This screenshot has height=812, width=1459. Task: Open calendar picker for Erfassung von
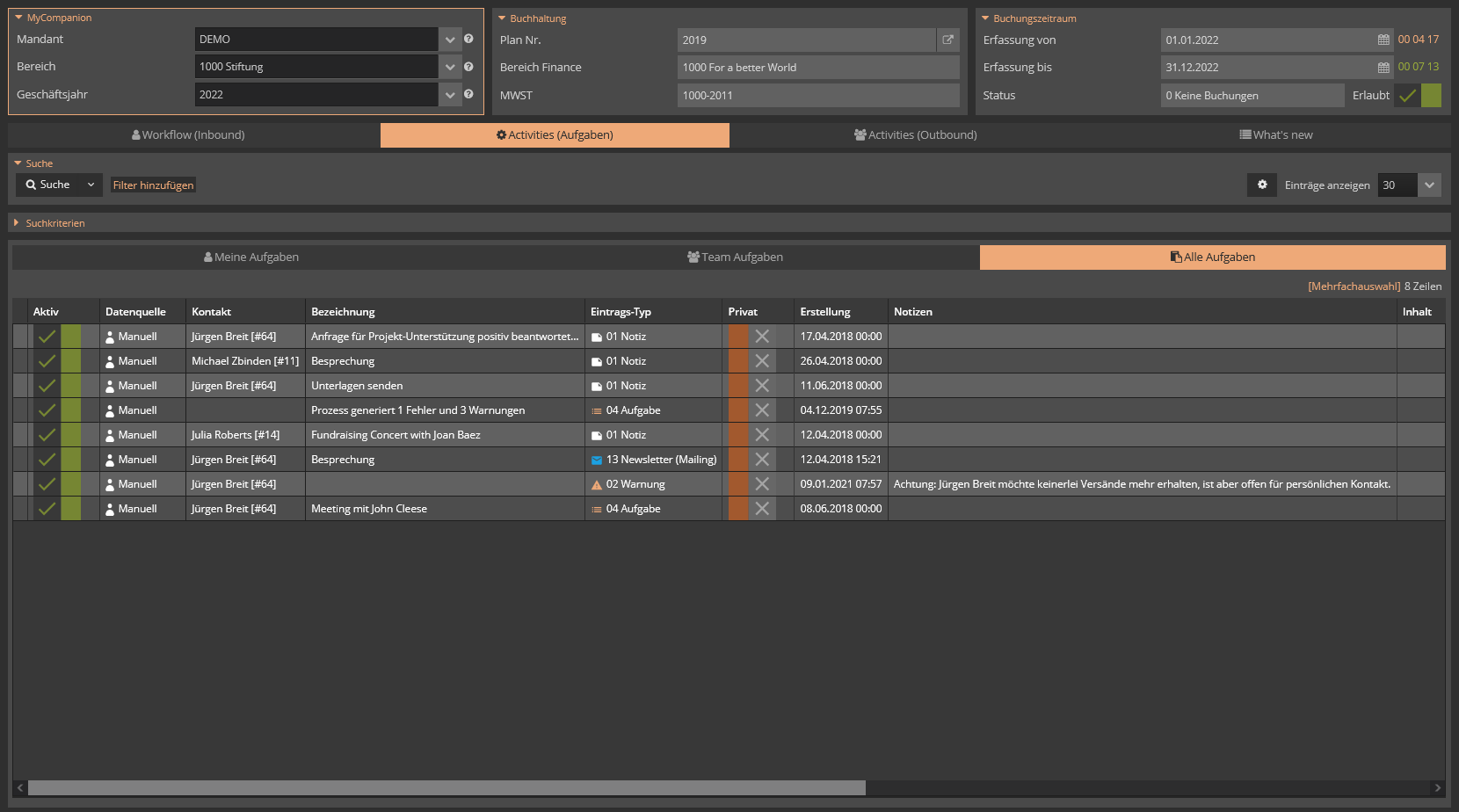[x=1383, y=40]
